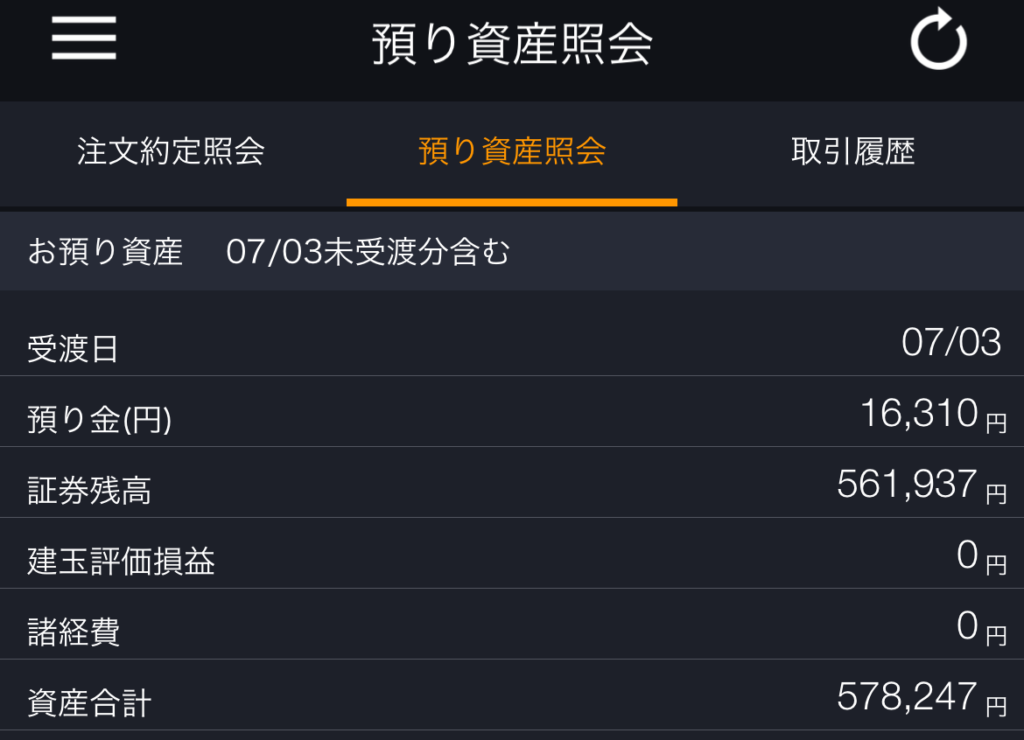Tap the 561,937 円 securities balance
Viewport: 1024px width, 740px height.
pyautogui.click(x=921, y=485)
